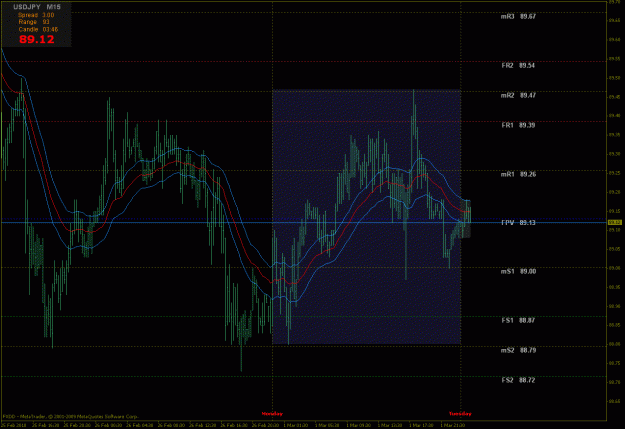Select the FS1 88.87 level label
Screen dimensions: 625x429
point(518,320)
